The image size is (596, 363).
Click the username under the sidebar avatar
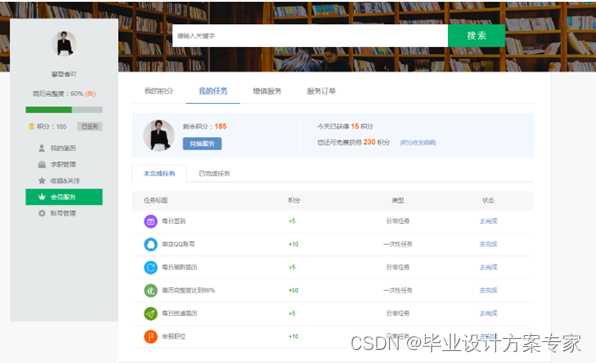tap(64, 74)
